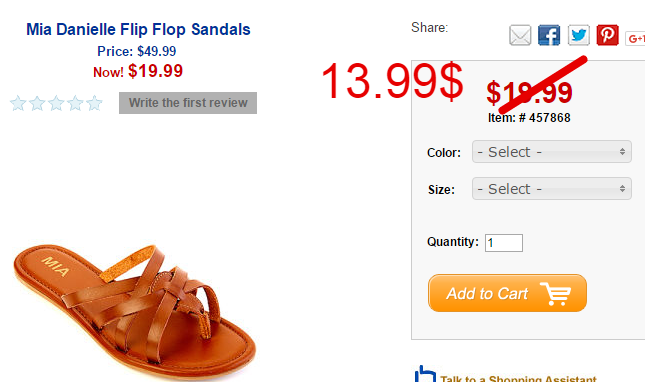Open Mia Danielle Flip Flop Sandals title link
645x382 pixels.
pyautogui.click(x=138, y=30)
